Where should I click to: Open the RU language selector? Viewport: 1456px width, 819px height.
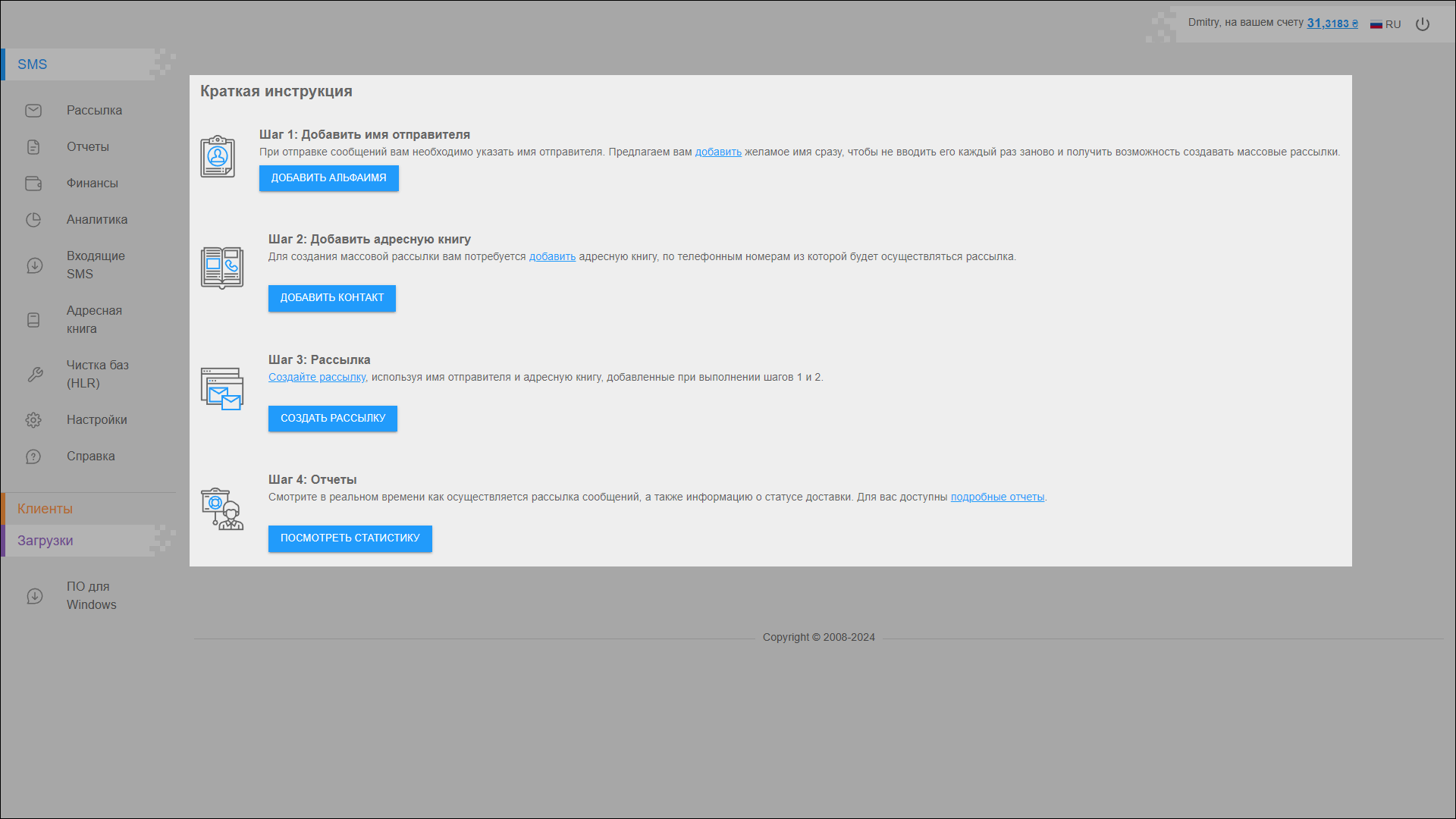point(1385,24)
